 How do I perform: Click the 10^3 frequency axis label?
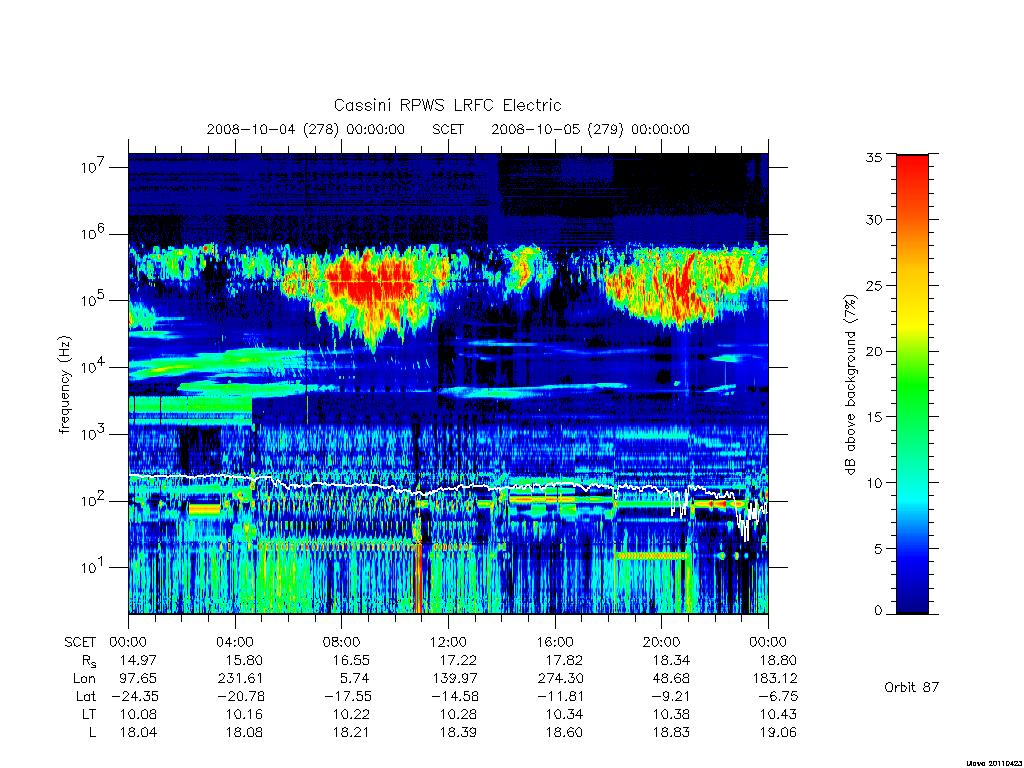pos(91,434)
